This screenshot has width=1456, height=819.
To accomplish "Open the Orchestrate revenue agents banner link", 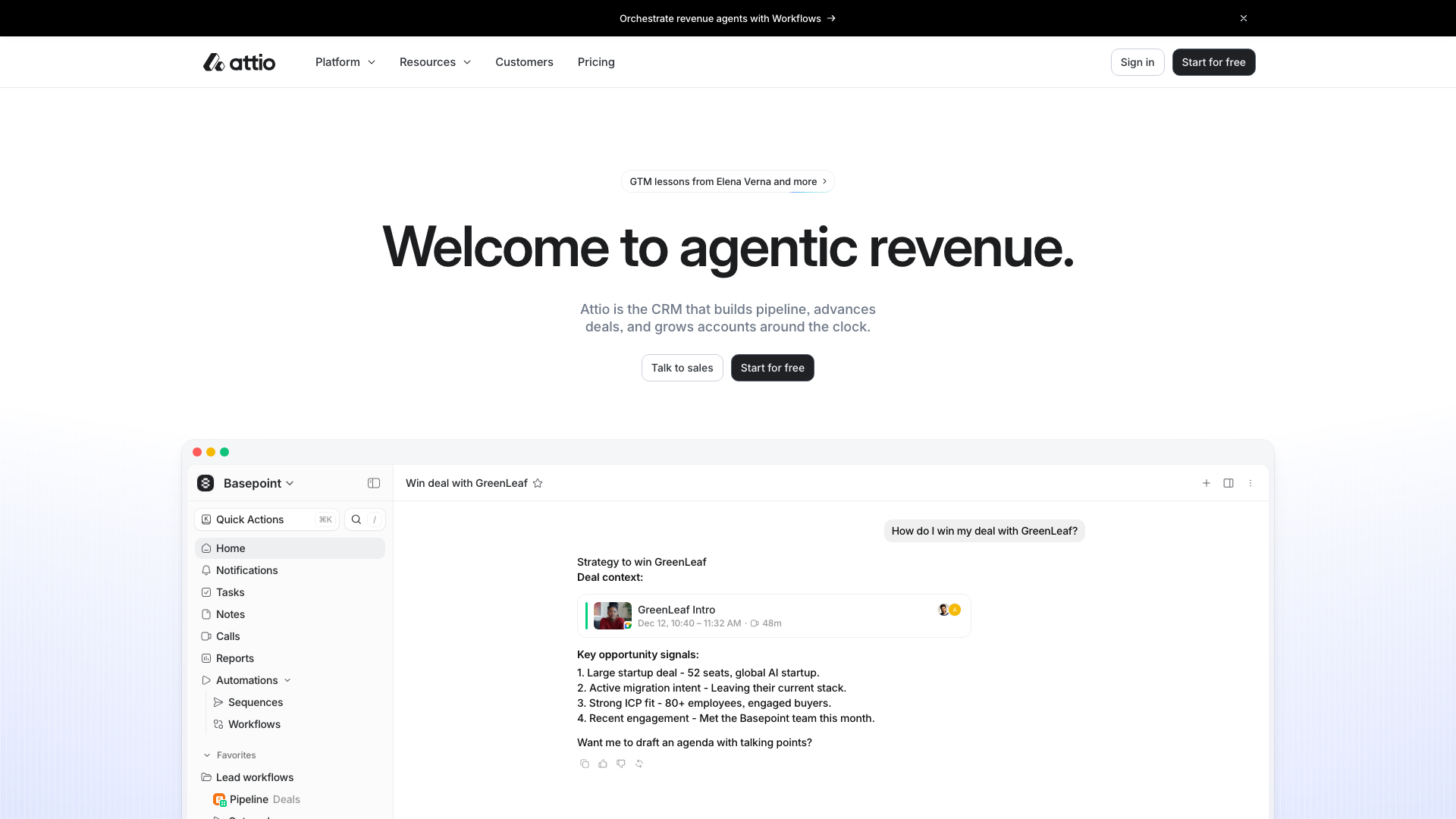I will pyautogui.click(x=728, y=18).
